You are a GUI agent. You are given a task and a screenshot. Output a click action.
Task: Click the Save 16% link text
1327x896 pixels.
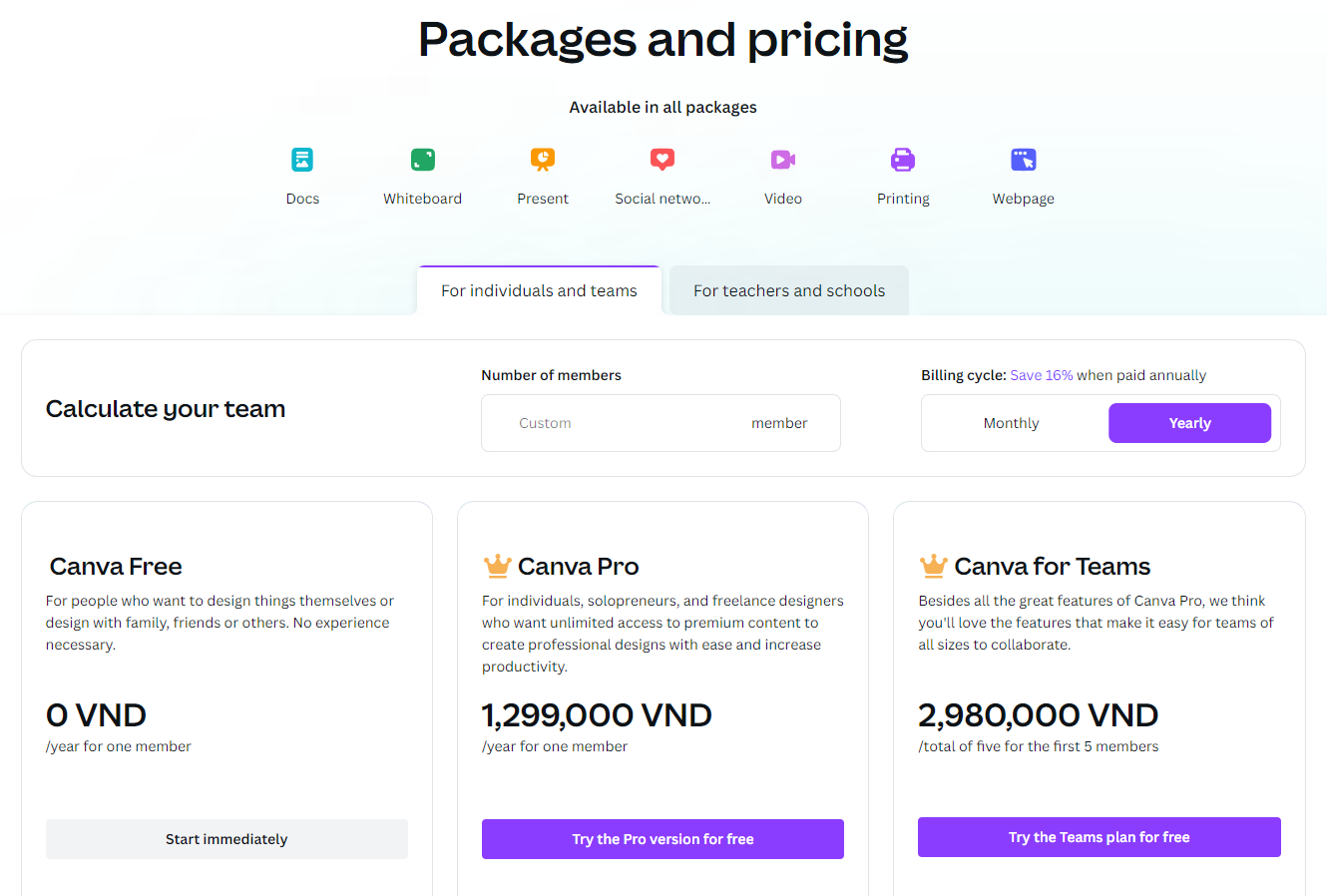coord(1042,375)
